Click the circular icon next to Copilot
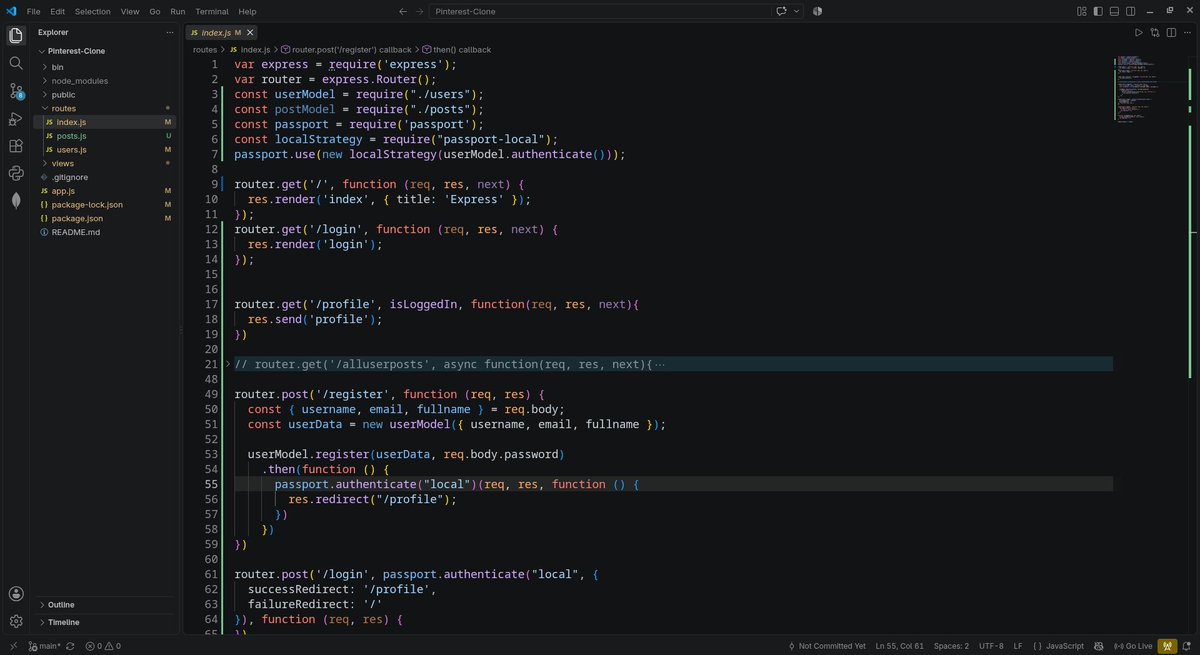Image resolution: width=1200 pixels, height=655 pixels. point(817,11)
